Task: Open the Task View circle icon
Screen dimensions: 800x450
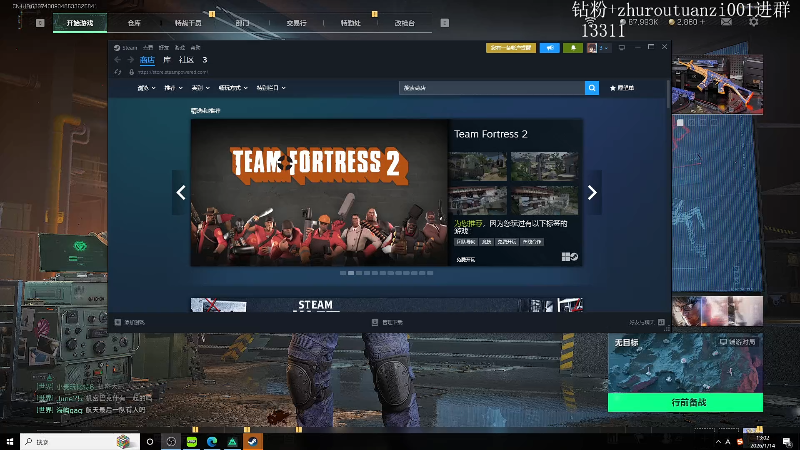Action: [150, 441]
